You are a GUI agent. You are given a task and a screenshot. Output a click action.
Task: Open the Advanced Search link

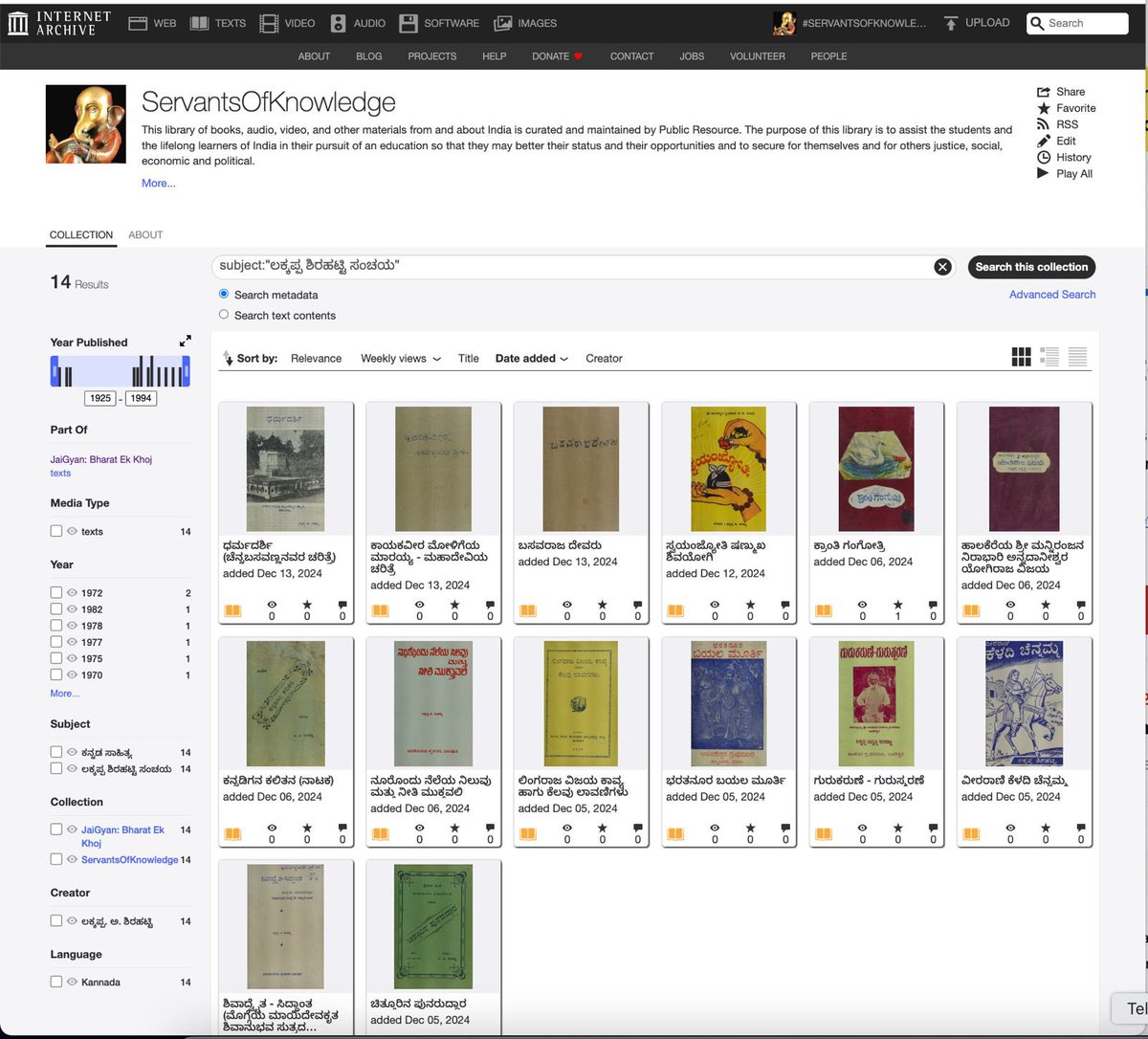(1052, 294)
